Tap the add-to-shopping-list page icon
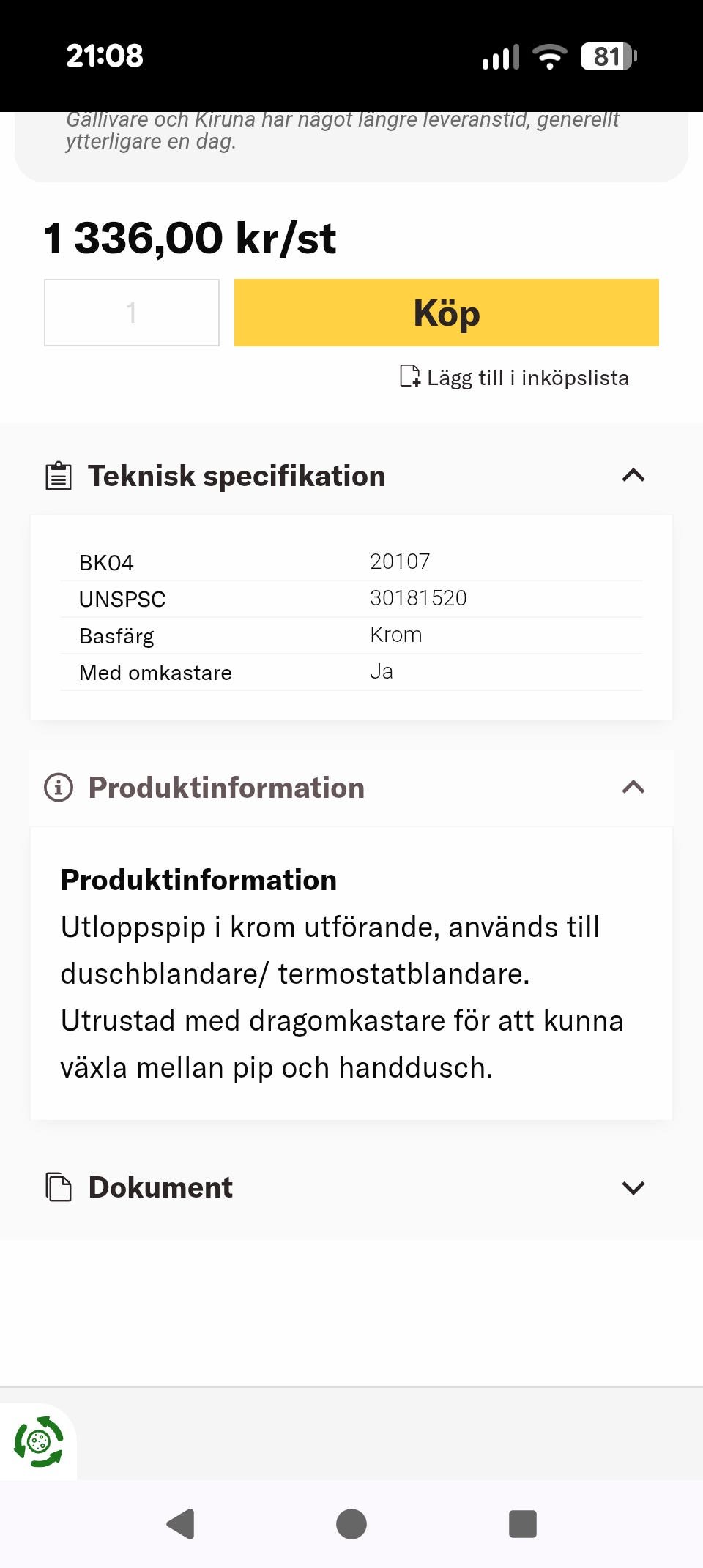 click(410, 376)
